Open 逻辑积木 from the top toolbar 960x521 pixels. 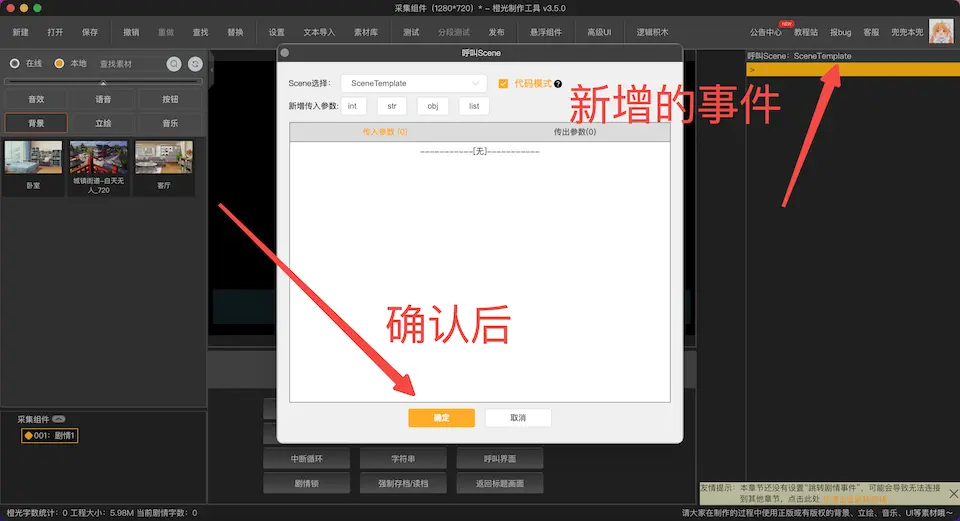652,32
